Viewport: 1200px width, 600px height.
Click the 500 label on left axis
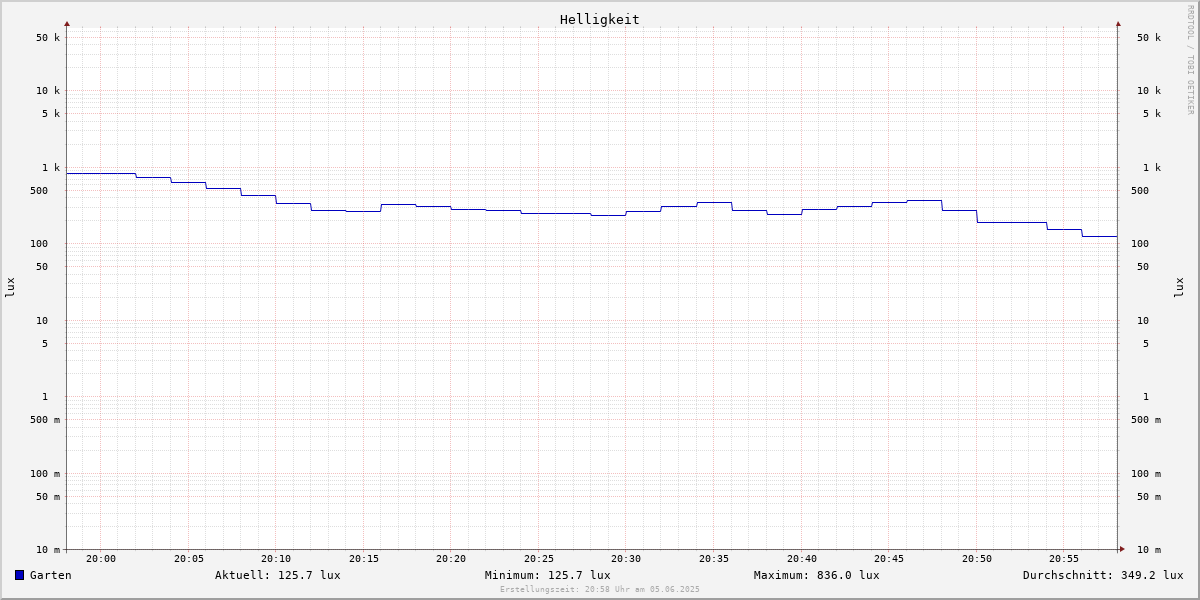click(39, 191)
